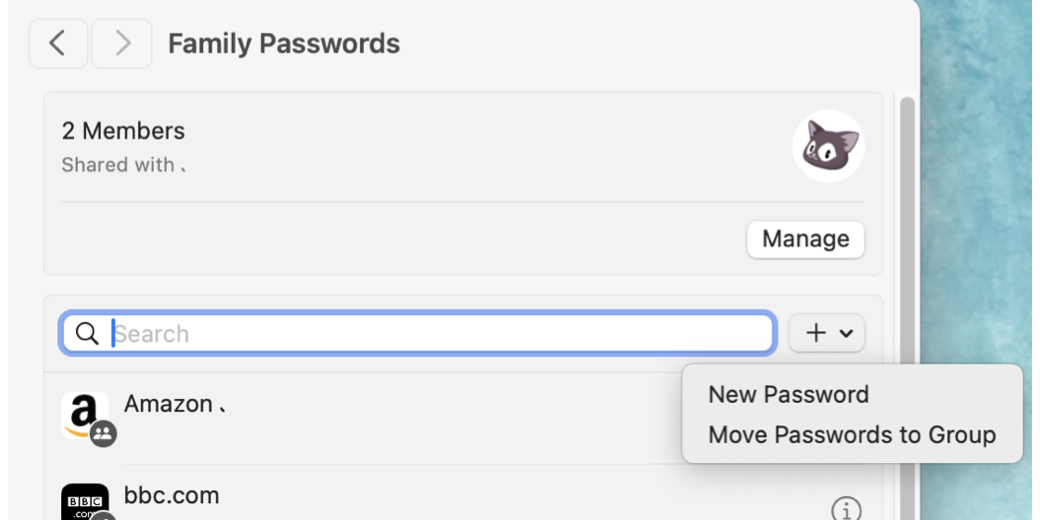Viewport: 1040px width, 520px height.
Task: Select Move Passwords to Group
Action: [x=851, y=435]
